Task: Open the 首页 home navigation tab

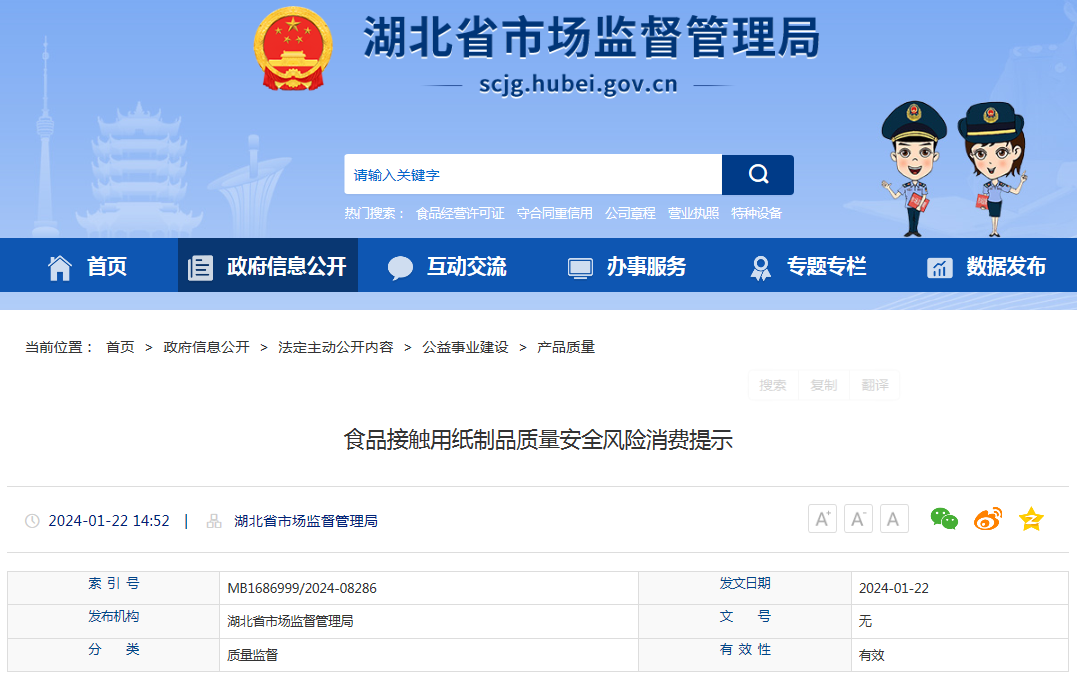Action: coord(88,267)
